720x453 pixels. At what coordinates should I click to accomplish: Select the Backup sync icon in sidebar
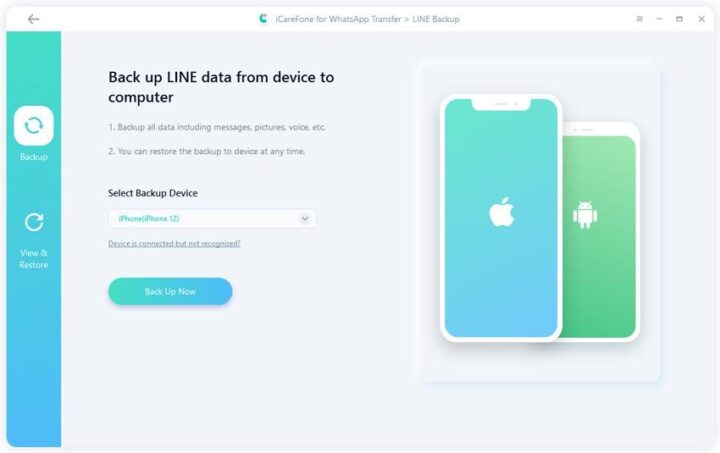34,125
